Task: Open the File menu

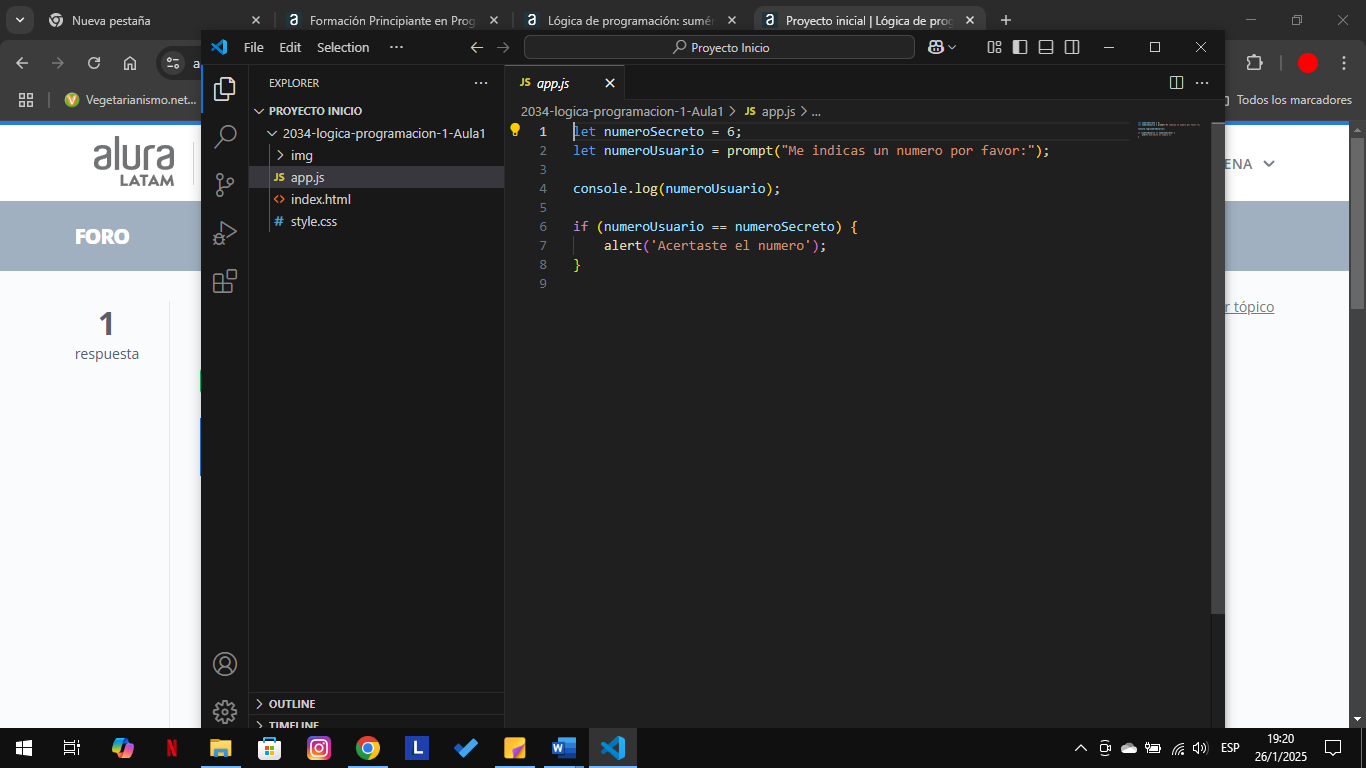Action: pos(254,47)
